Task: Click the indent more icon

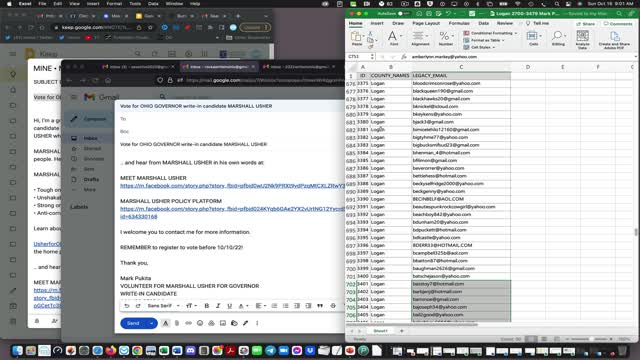Action: pyautogui.click(x=309, y=306)
